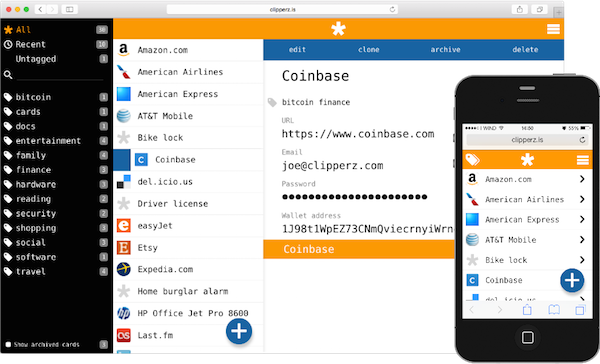This screenshot has height=364, width=600.
Task: Click the Safari sidebar toggle icon
Action: click(x=69, y=9)
